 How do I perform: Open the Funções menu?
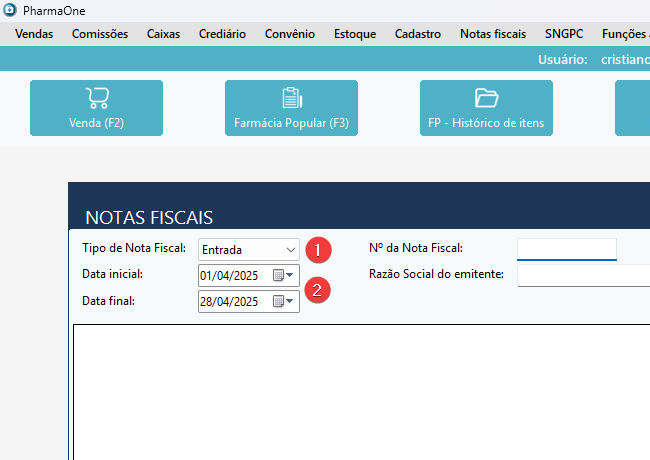click(625, 34)
